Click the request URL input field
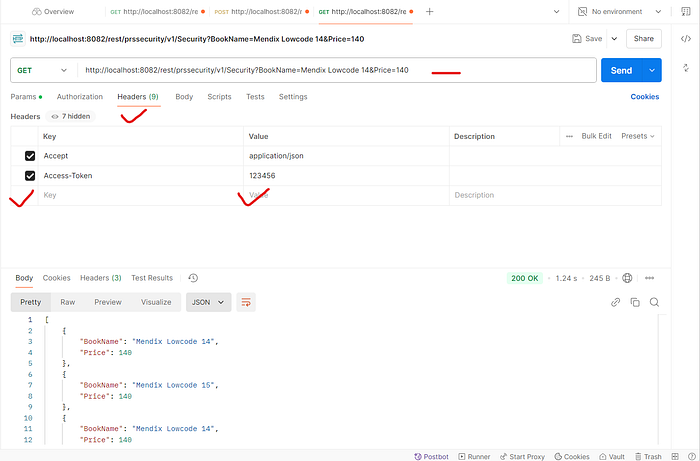The width and height of the screenshot is (700, 461). point(330,70)
